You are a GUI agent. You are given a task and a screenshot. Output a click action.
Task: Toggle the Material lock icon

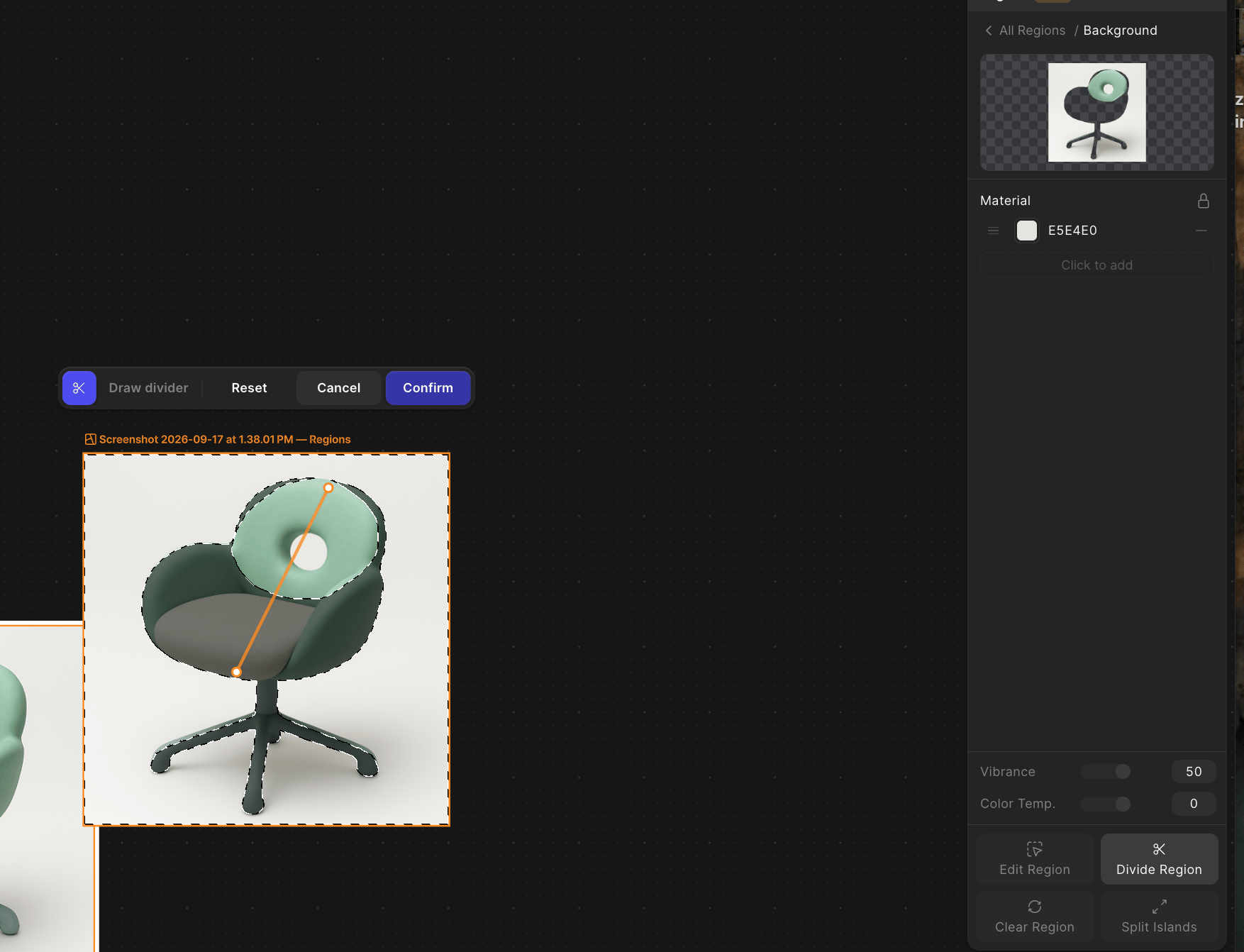click(x=1203, y=201)
